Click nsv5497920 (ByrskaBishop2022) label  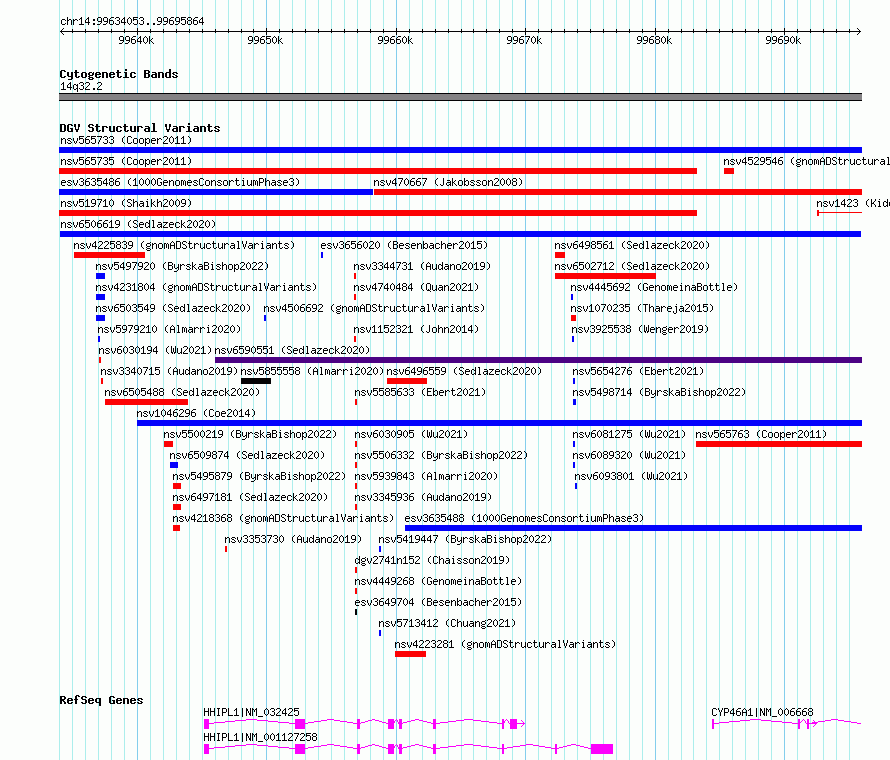[182, 266]
